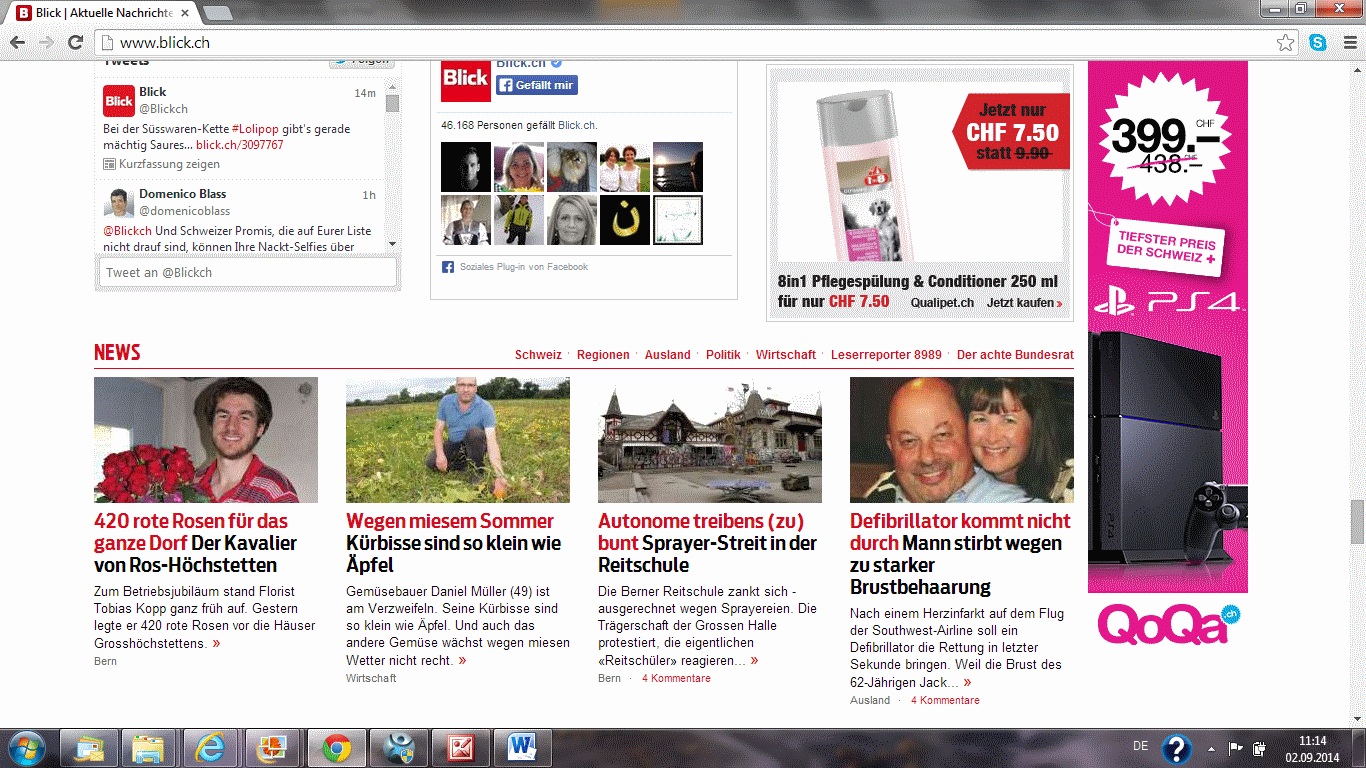Click the Windows Start button
Image resolution: width=1366 pixels, height=768 pixels.
pos(27,748)
